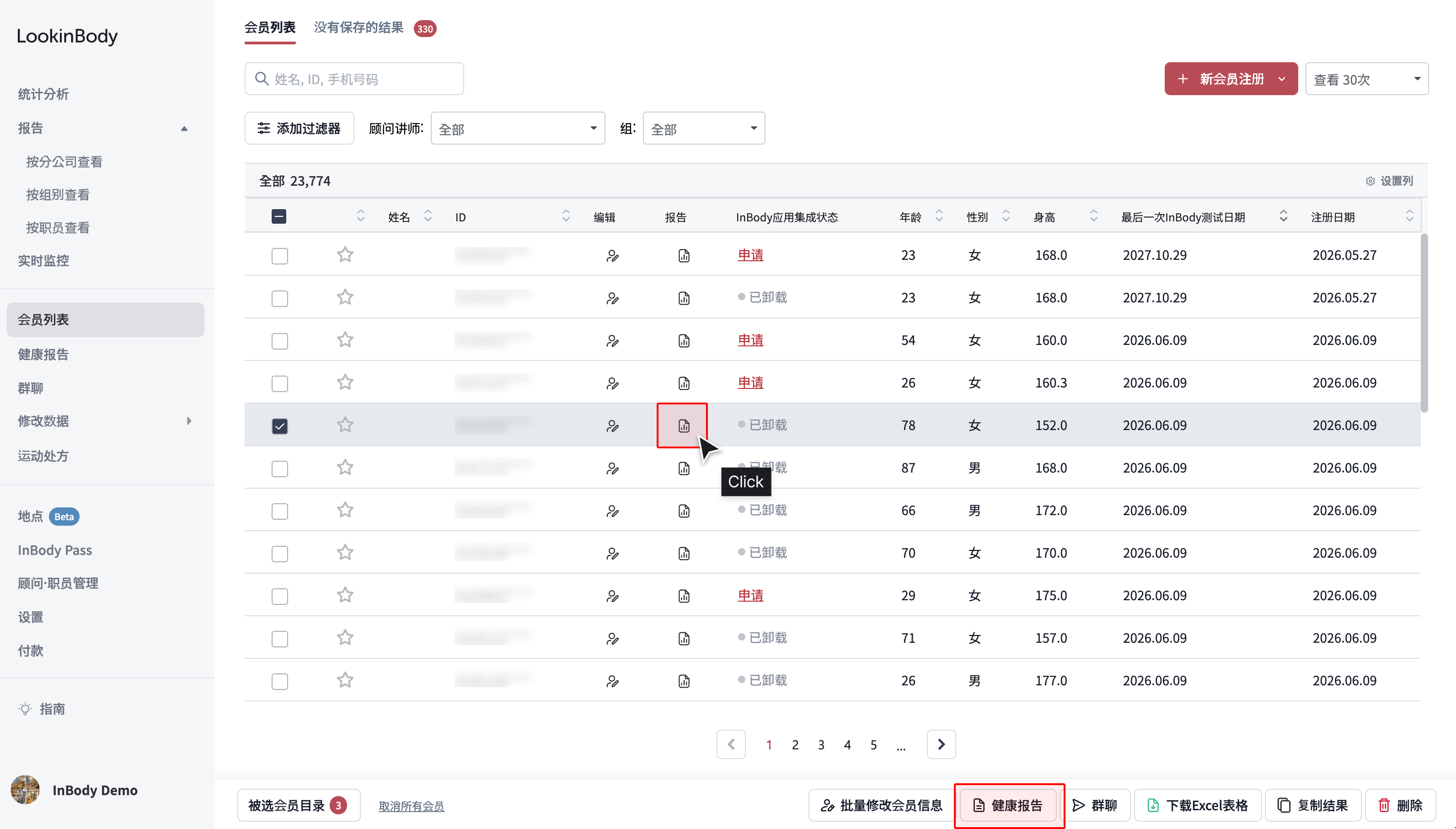Open InBody Pass in sidebar

coord(54,549)
